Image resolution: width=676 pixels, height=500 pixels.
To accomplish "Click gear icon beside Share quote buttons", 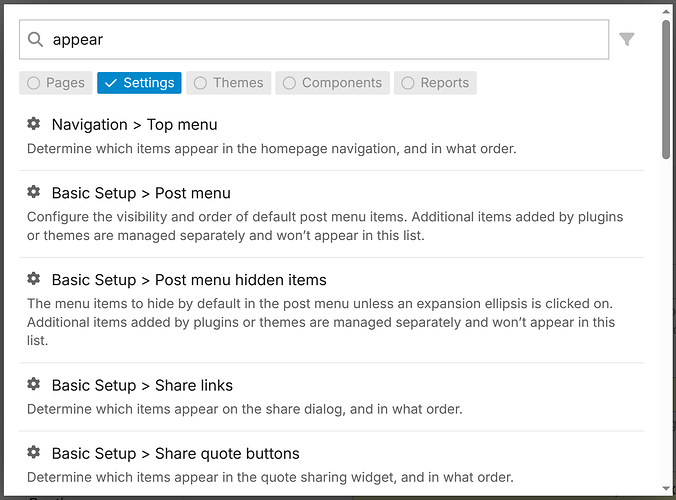I will coord(34,452).
